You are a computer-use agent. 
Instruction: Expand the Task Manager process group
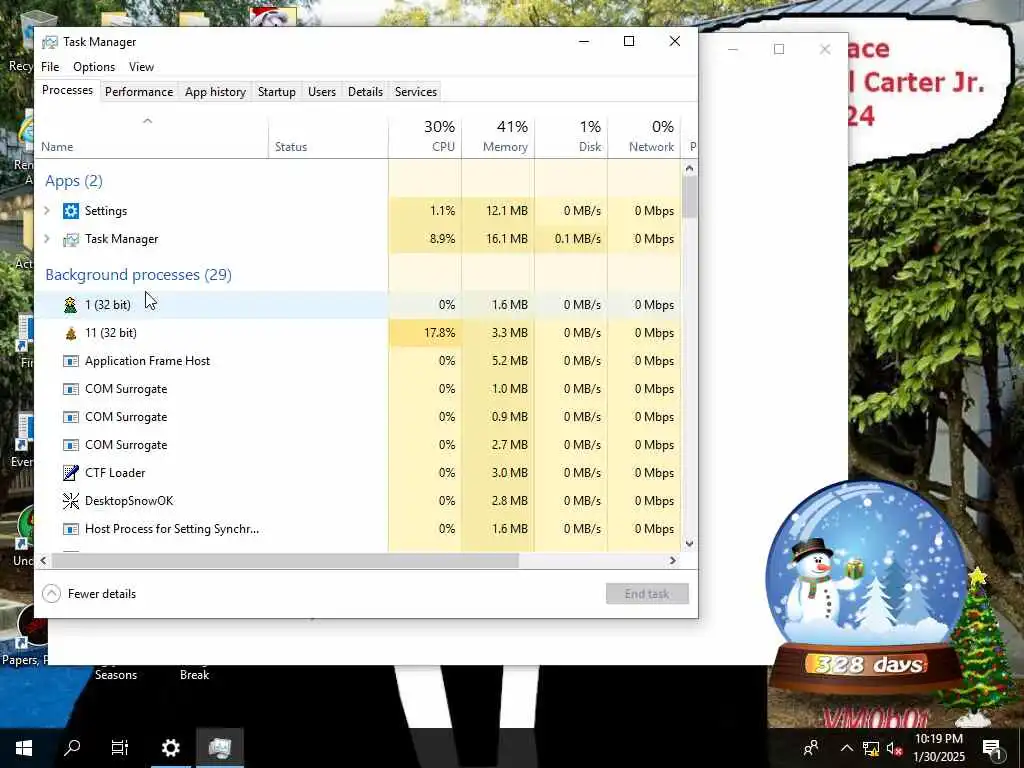click(47, 239)
